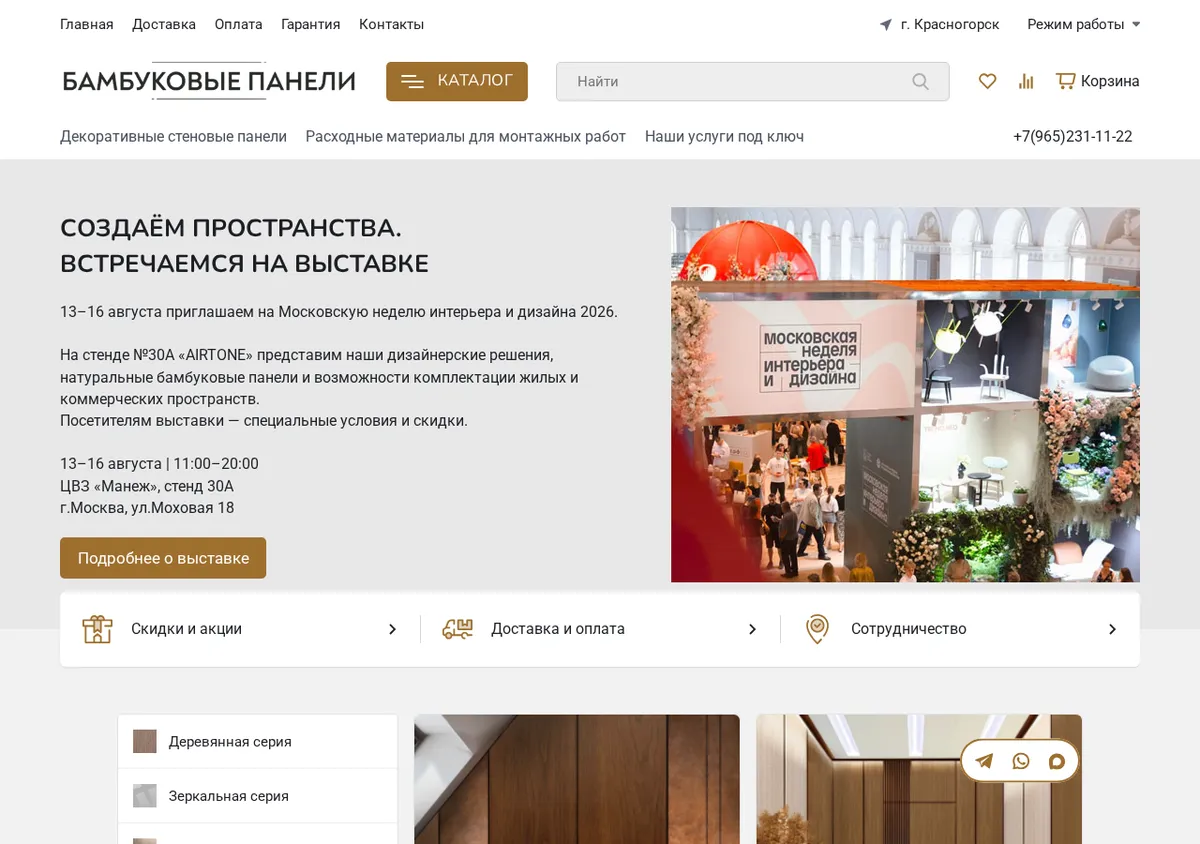Screen dimensions: 1200x844
Task: Open the Гарантия top menu item
Action: (311, 24)
